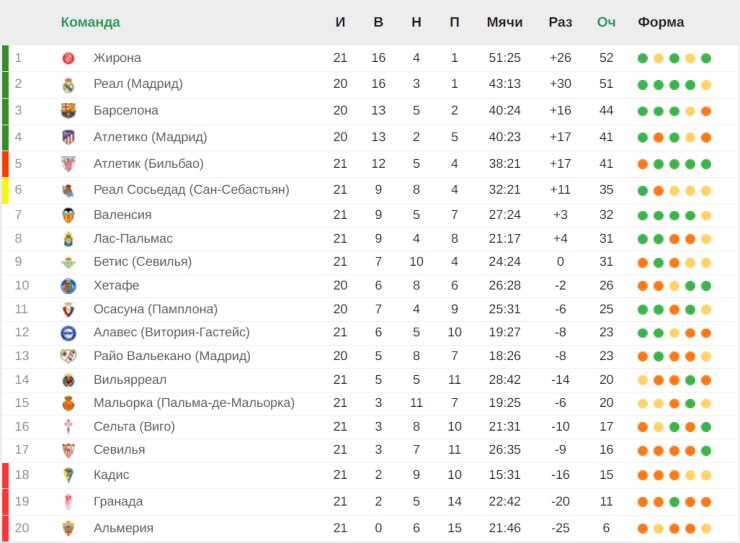
Task: Open Мальорка (Пальма-де-Мальорка) team link
Action: coord(194,403)
